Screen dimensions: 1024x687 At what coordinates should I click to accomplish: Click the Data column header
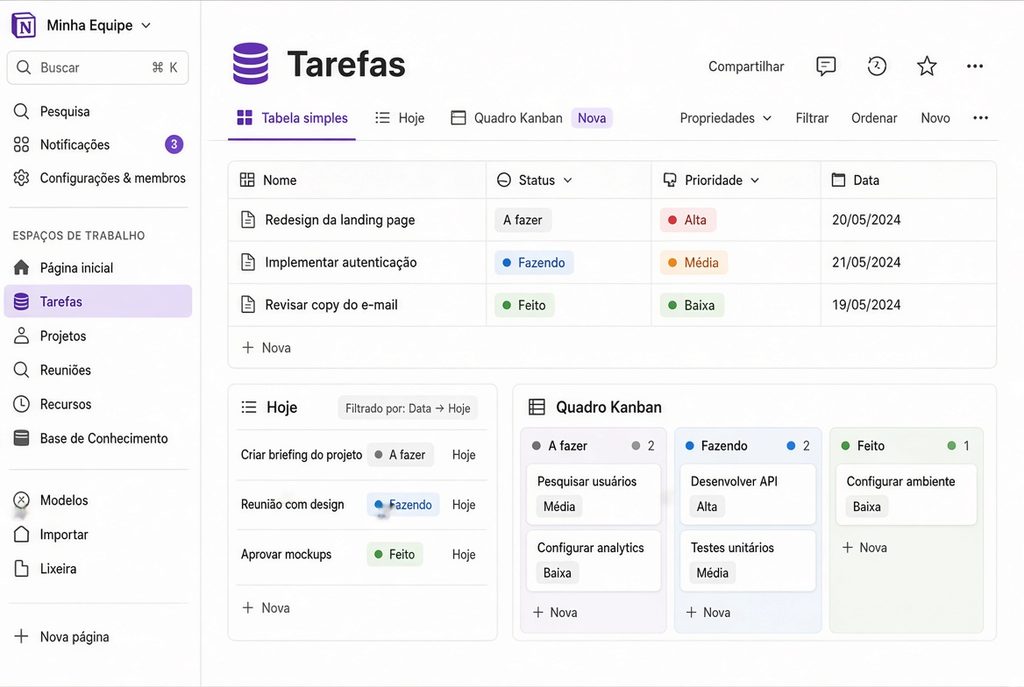[x=908, y=180]
